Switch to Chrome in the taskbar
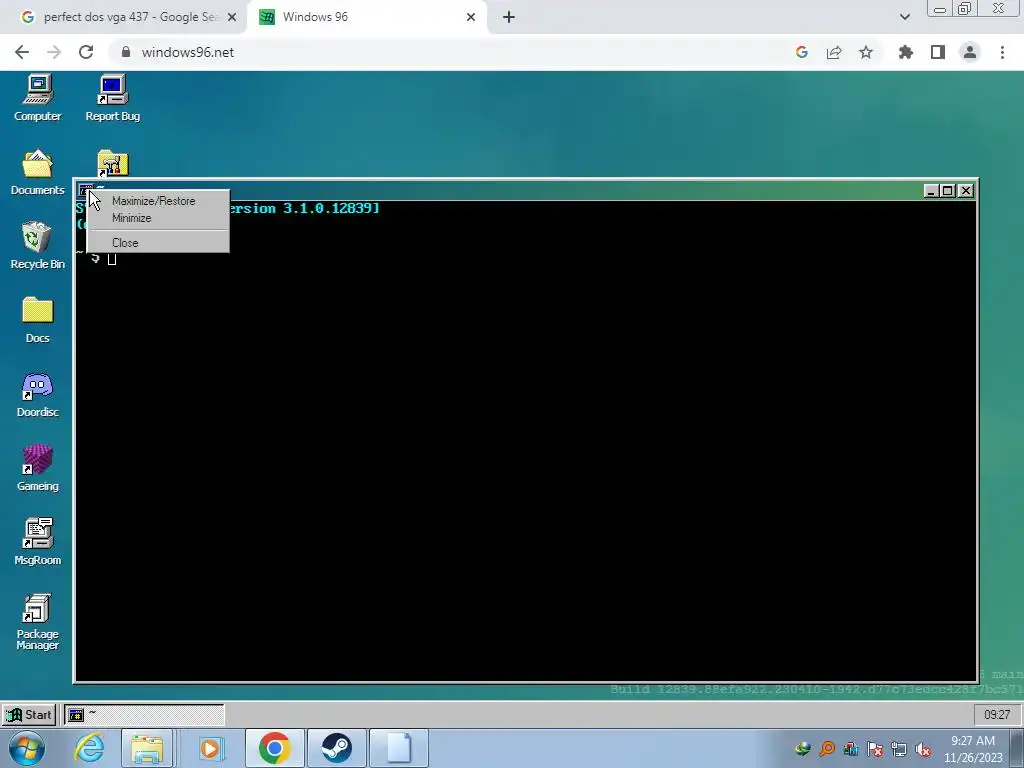Viewport: 1024px width, 768px height. tap(274, 748)
